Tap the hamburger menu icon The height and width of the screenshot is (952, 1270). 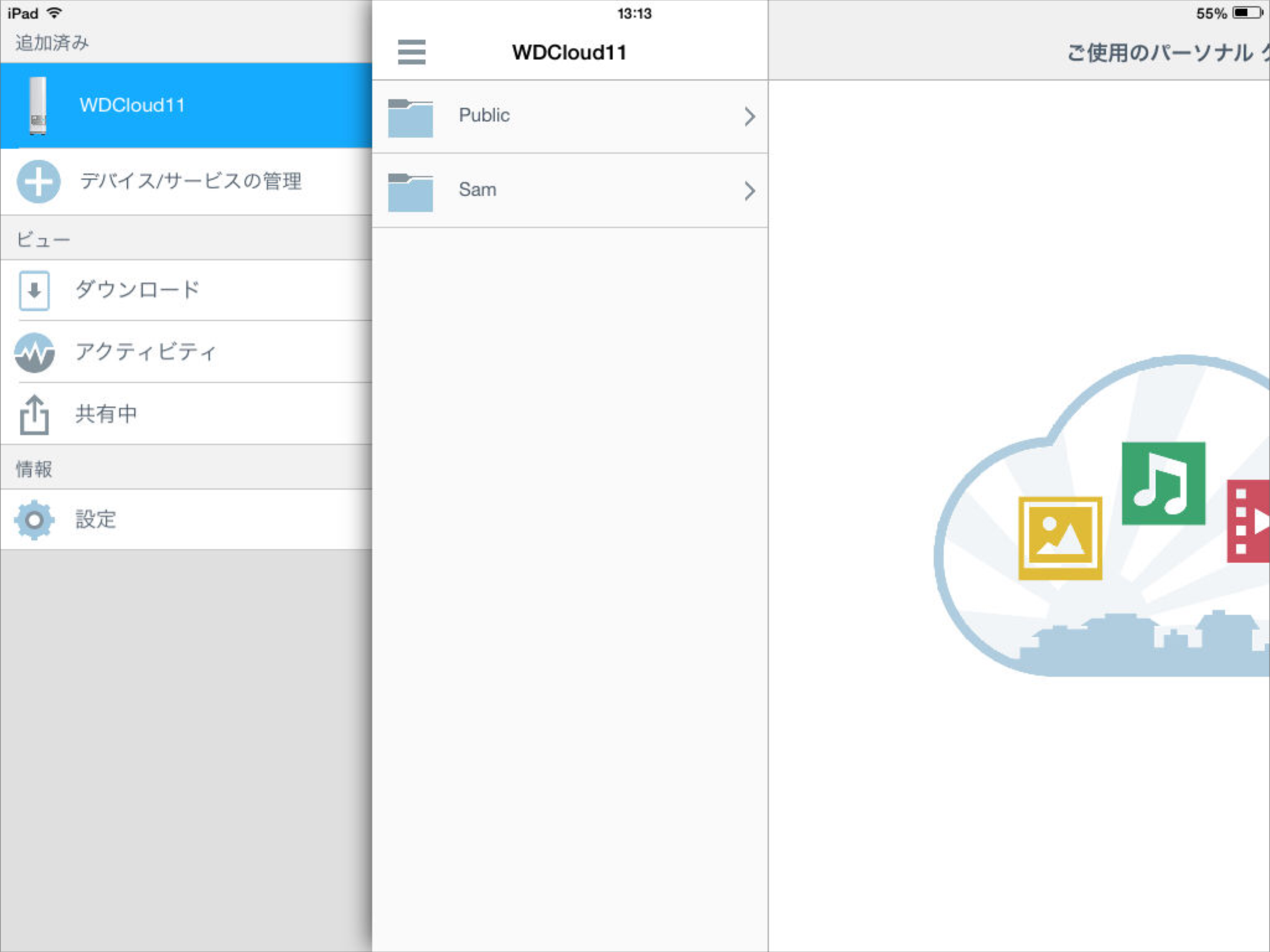pyautogui.click(x=412, y=52)
